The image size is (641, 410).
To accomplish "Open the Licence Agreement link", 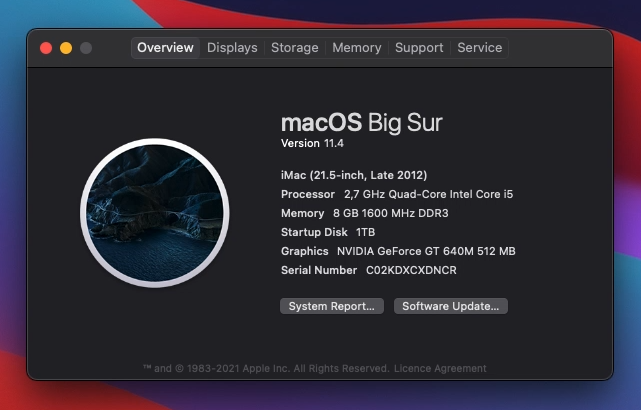I will [440, 368].
